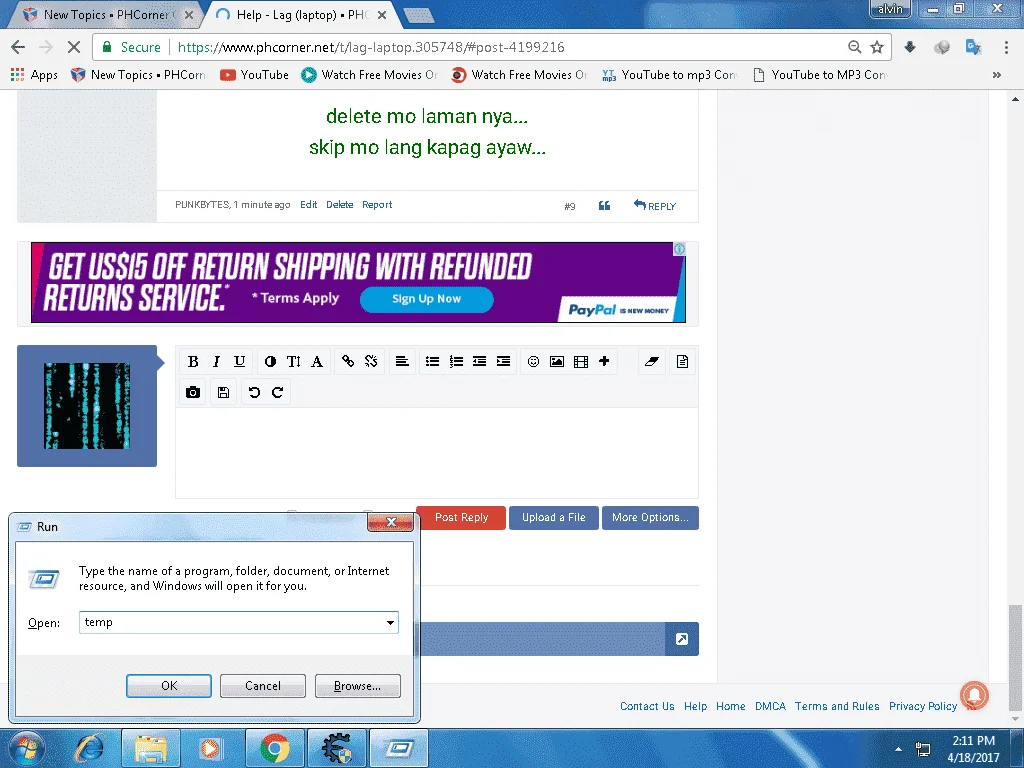Open text alignment options

[x=402, y=361]
